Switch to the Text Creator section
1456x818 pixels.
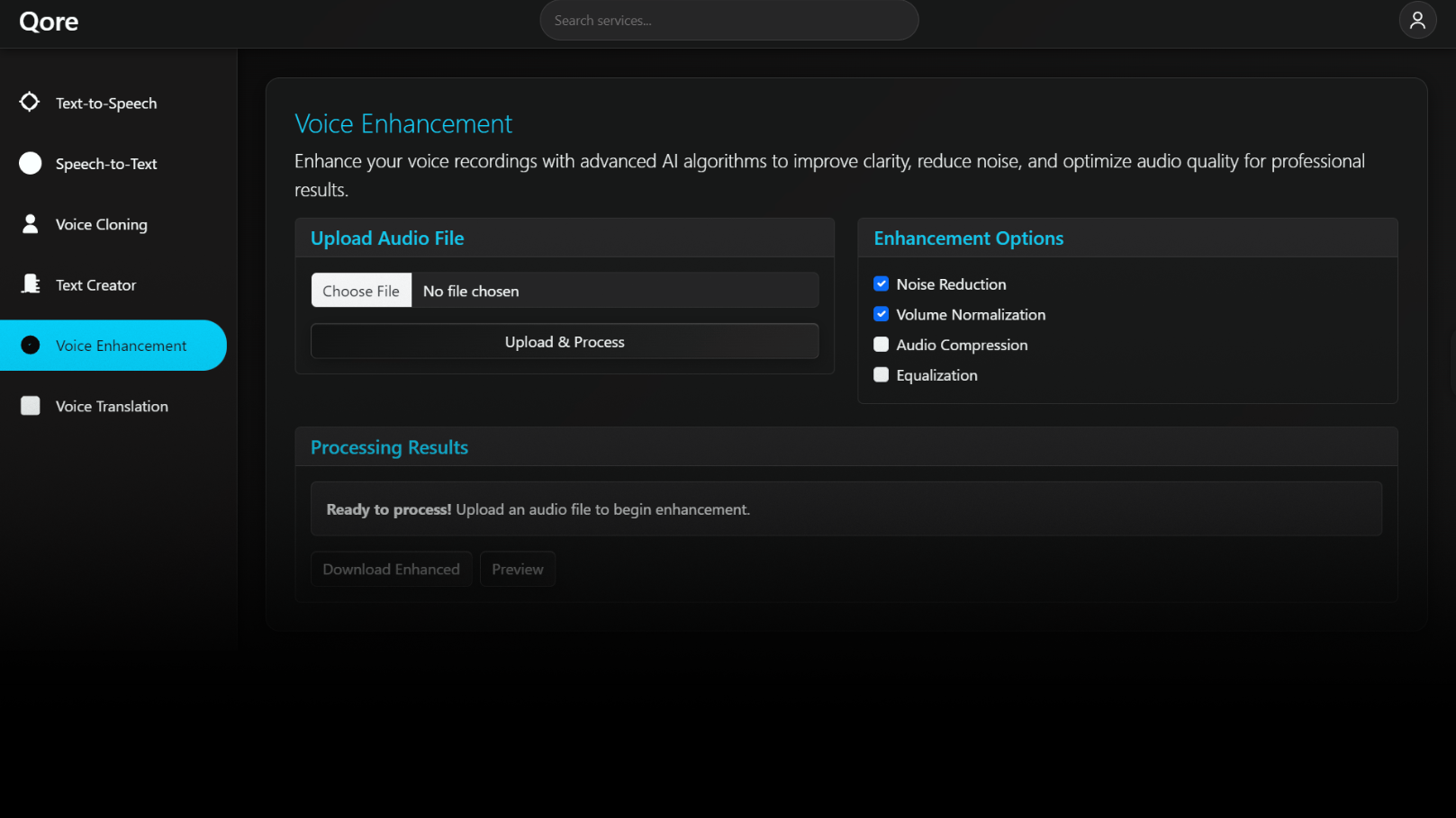[95, 285]
